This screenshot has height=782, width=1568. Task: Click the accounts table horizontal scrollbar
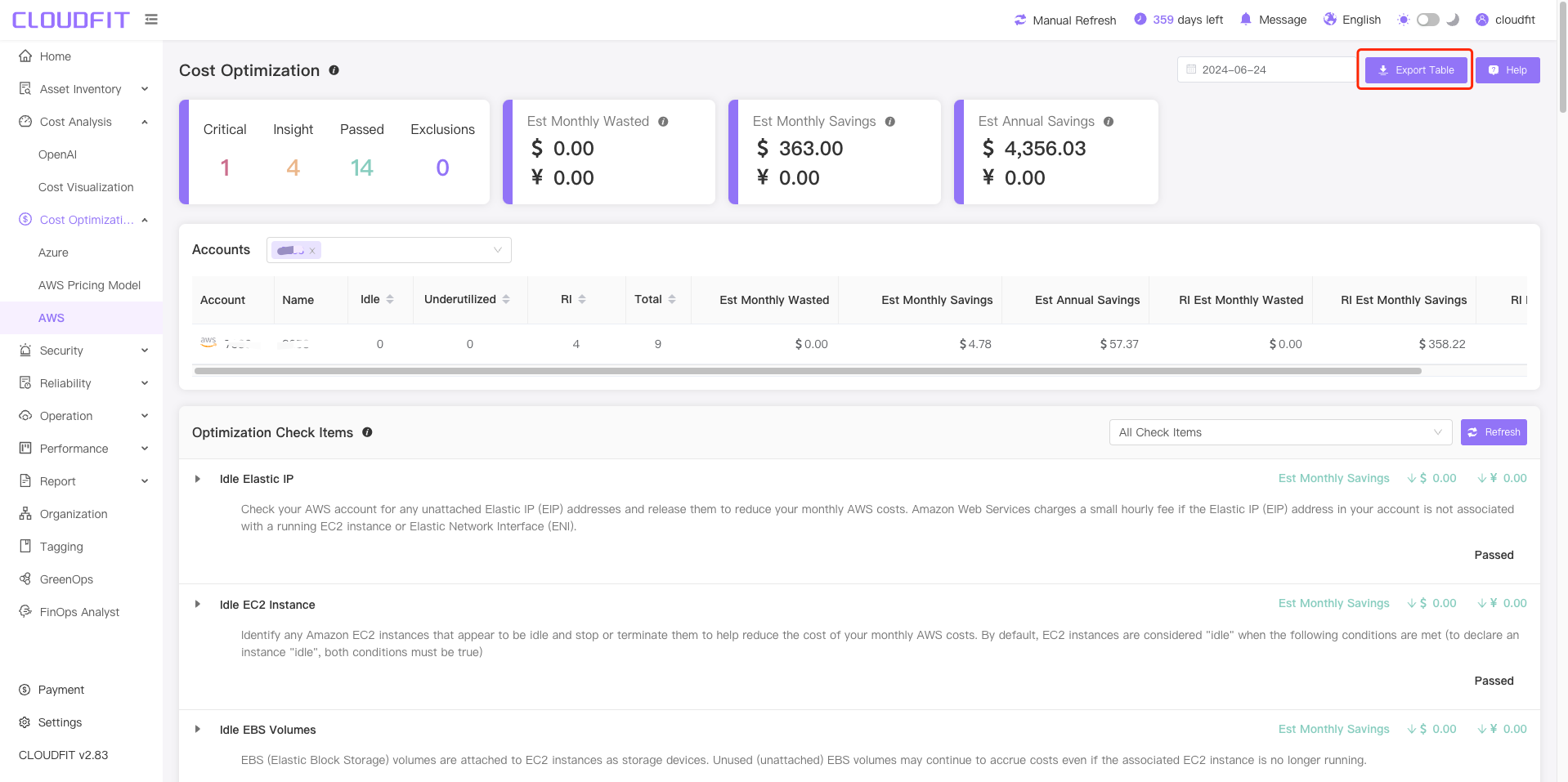point(808,371)
